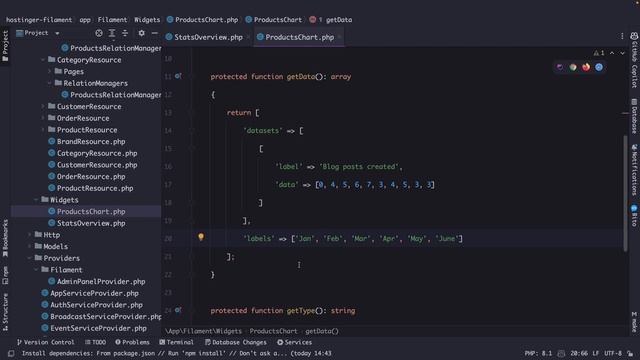Toggle the npm tool window
Image resolution: width=640 pixels, height=360 pixels.
coord(5,276)
